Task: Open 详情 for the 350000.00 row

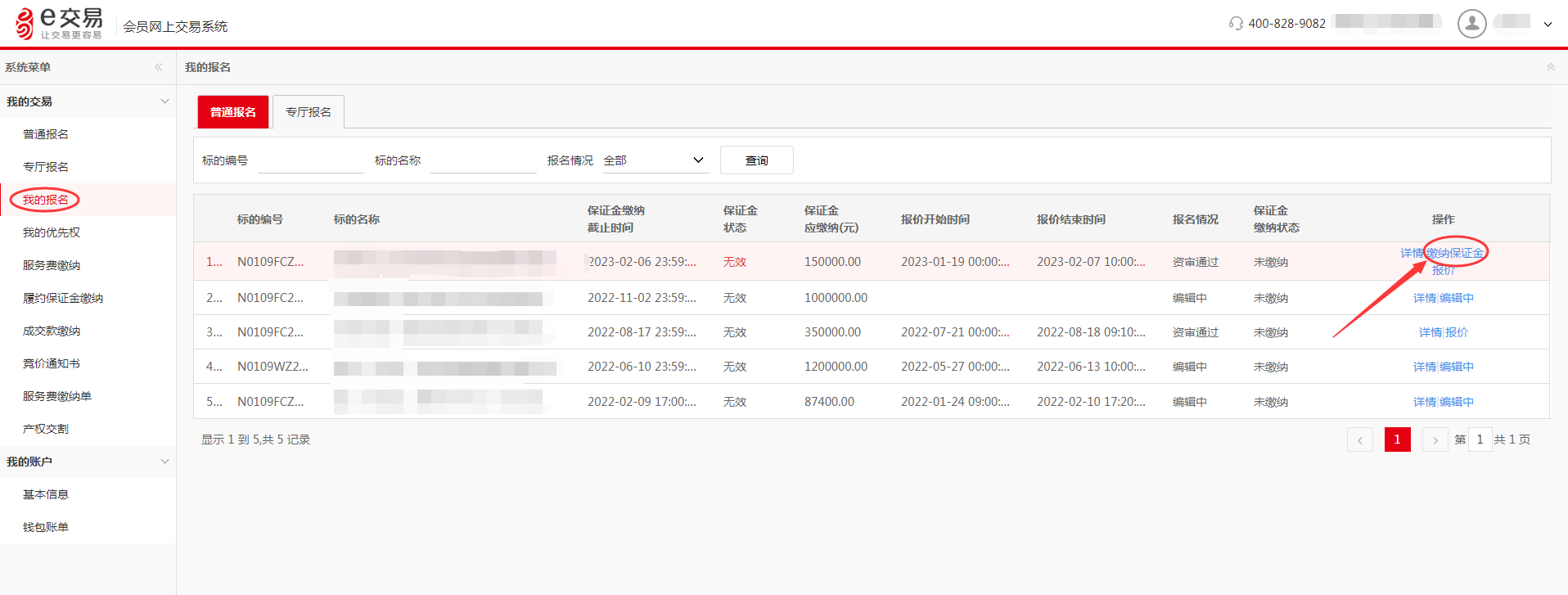Action: [1431, 332]
